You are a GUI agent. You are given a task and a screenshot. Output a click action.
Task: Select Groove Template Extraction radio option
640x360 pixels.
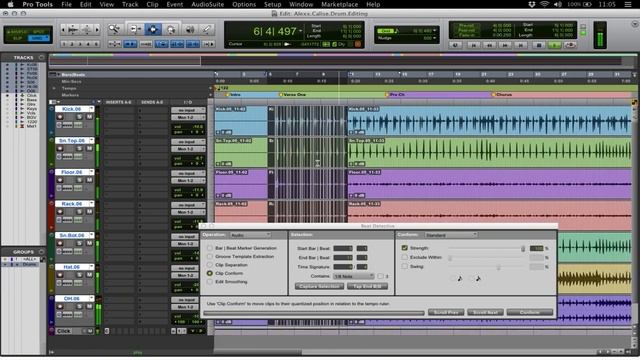[x=210, y=257]
